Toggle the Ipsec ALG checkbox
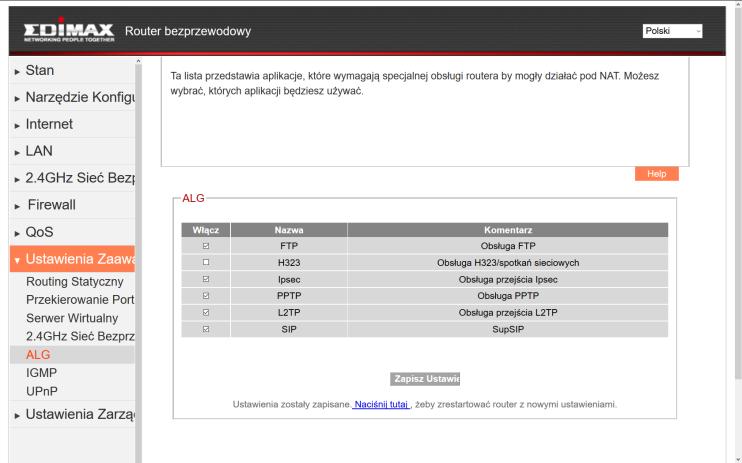Viewport: 742px width, 463px height. click(206, 279)
